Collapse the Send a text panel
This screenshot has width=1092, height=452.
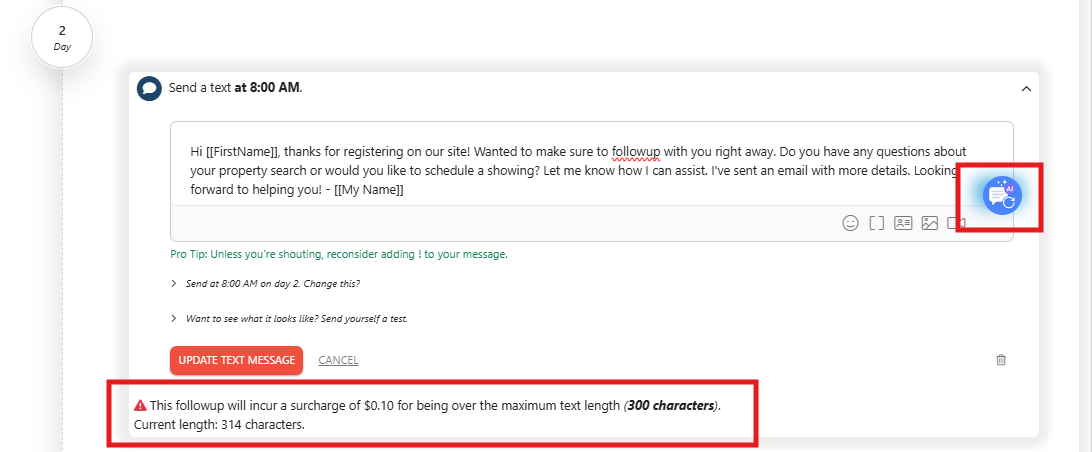click(x=1026, y=88)
